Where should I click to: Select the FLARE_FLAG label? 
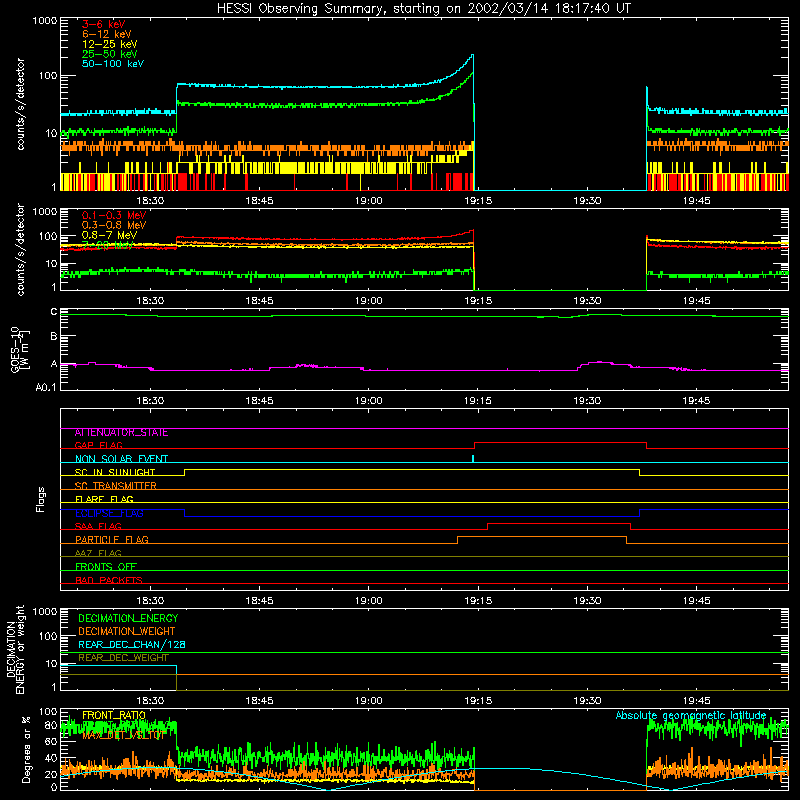104,499
